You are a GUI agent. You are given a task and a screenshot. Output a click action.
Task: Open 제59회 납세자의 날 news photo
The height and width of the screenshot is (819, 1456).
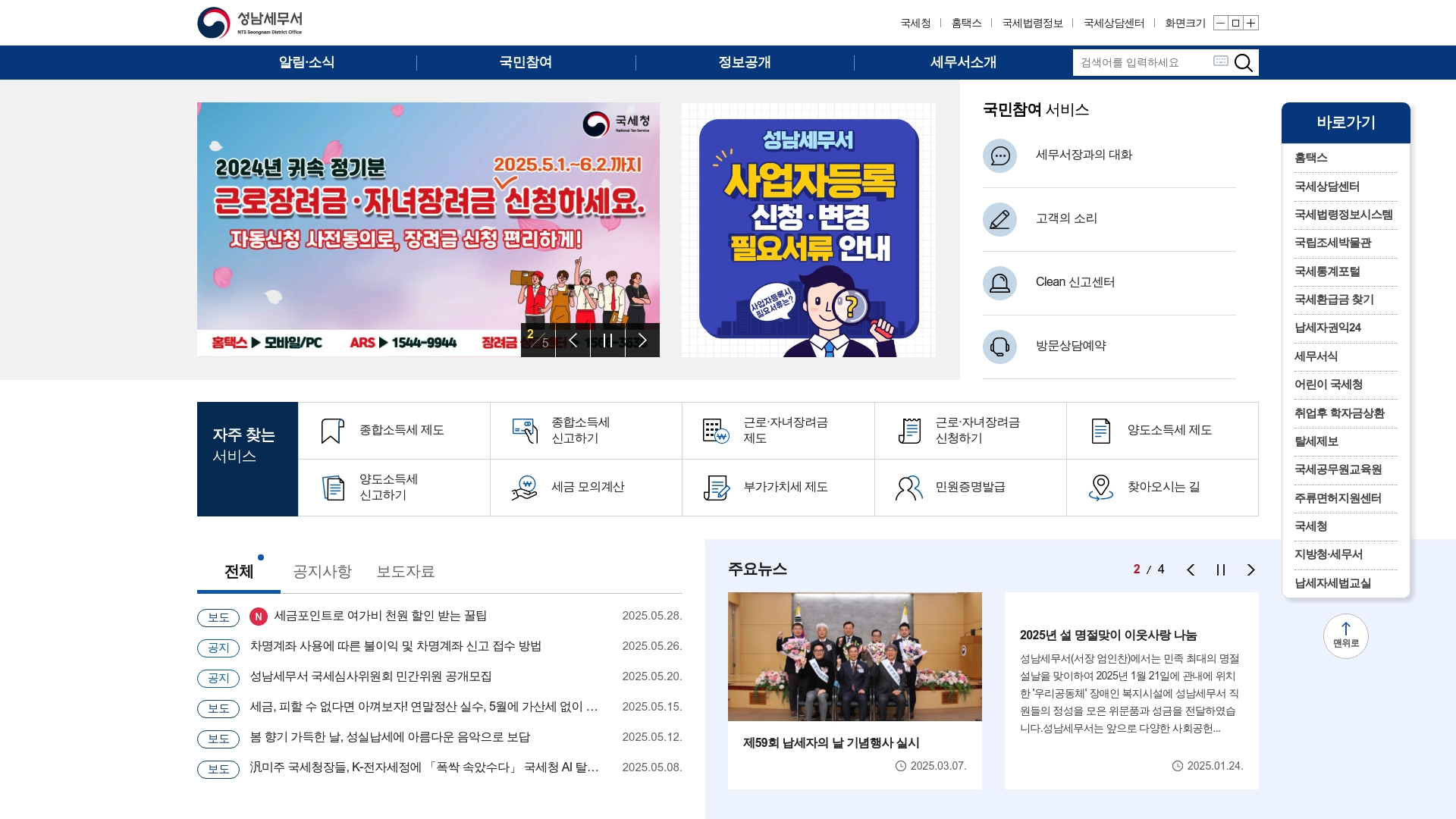pyautogui.click(x=855, y=657)
